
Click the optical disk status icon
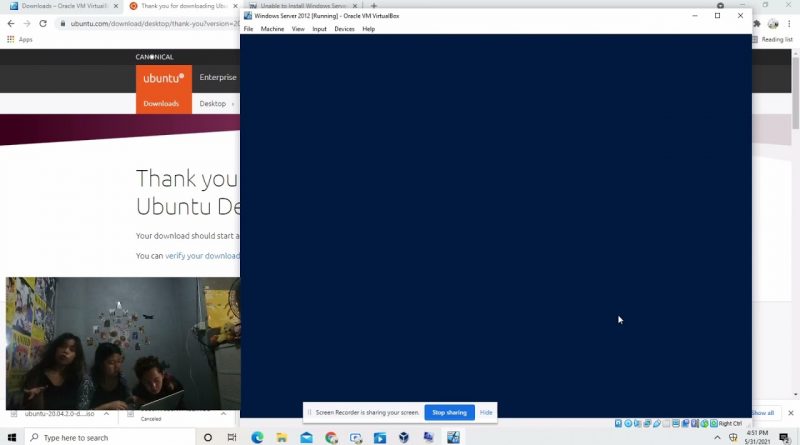coord(628,424)
